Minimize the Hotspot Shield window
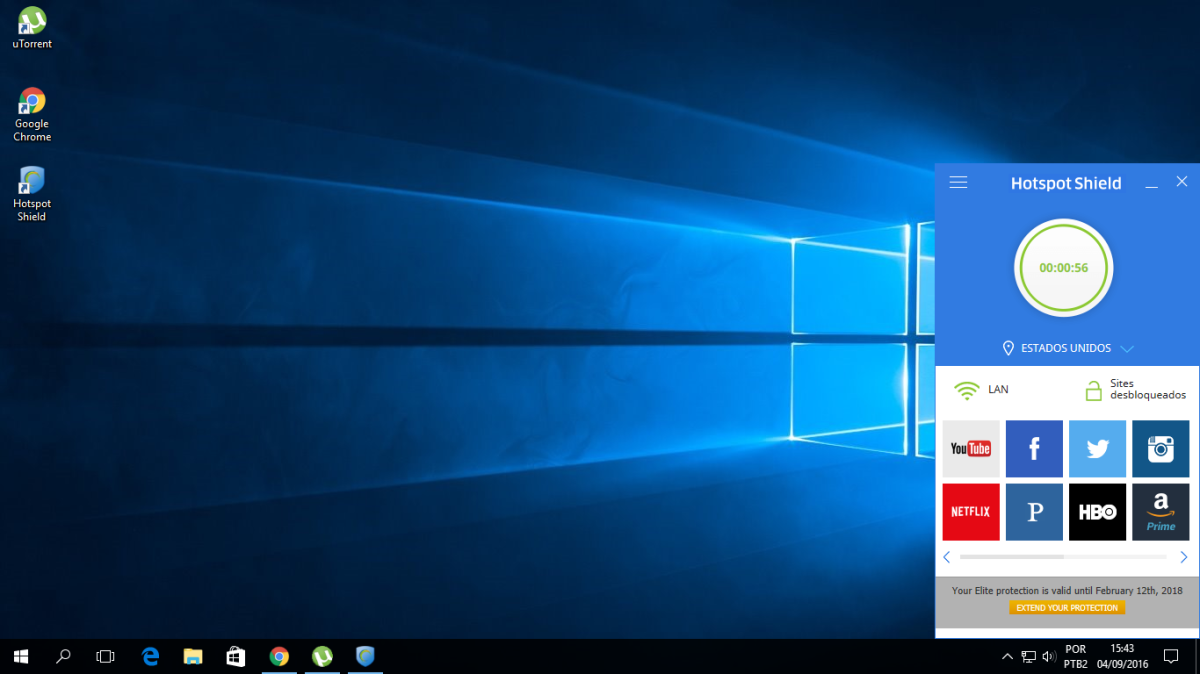The height and width of the screenshot is (674, 1200). tap(1152, 184)
